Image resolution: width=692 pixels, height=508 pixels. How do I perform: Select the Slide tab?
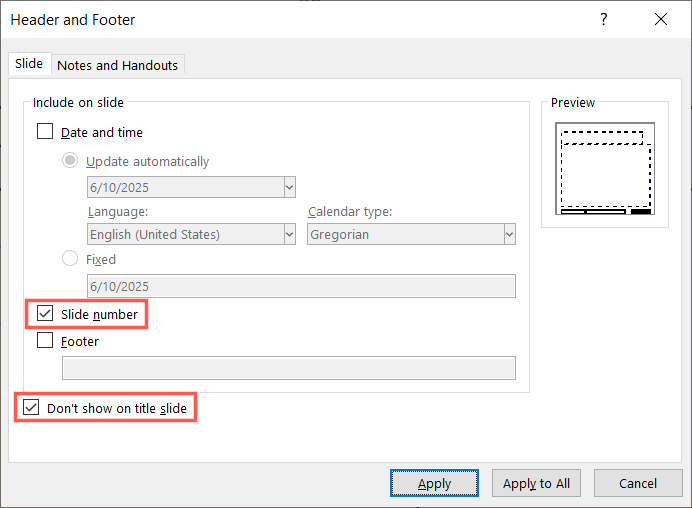29,64
